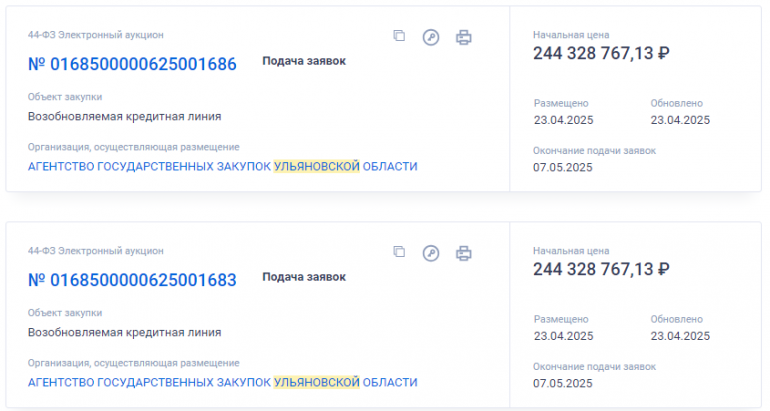The height and width of the screenshot is (411, 770).
Task: Print the card for auction 0168500000625001683
Action: point(463,253)
